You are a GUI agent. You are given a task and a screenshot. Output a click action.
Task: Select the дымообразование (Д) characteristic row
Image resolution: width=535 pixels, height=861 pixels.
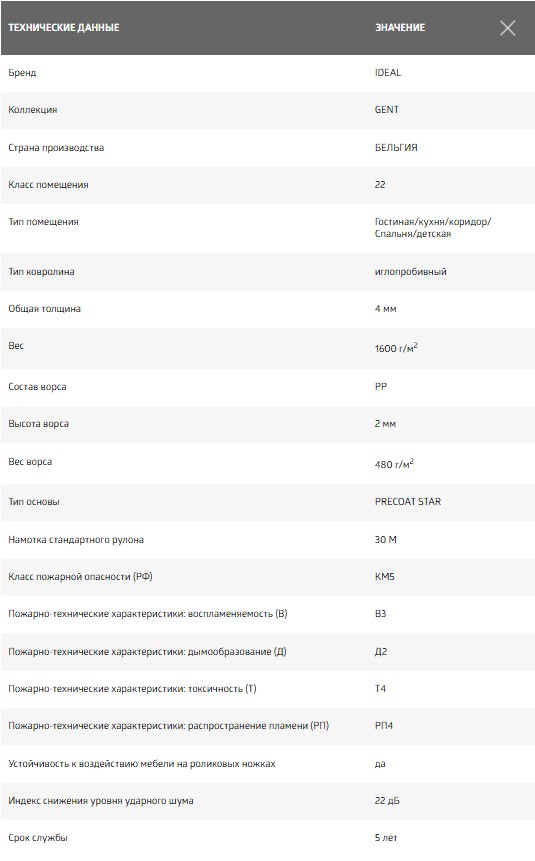click(x=268, y=652)
